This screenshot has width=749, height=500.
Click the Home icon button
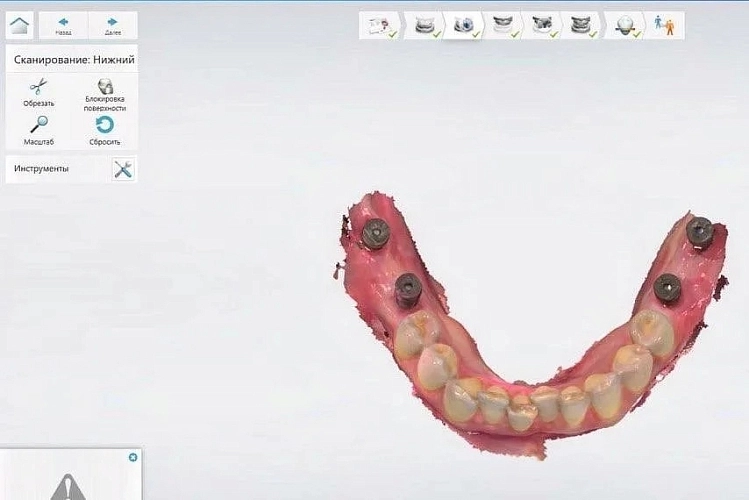pos(20,25)
